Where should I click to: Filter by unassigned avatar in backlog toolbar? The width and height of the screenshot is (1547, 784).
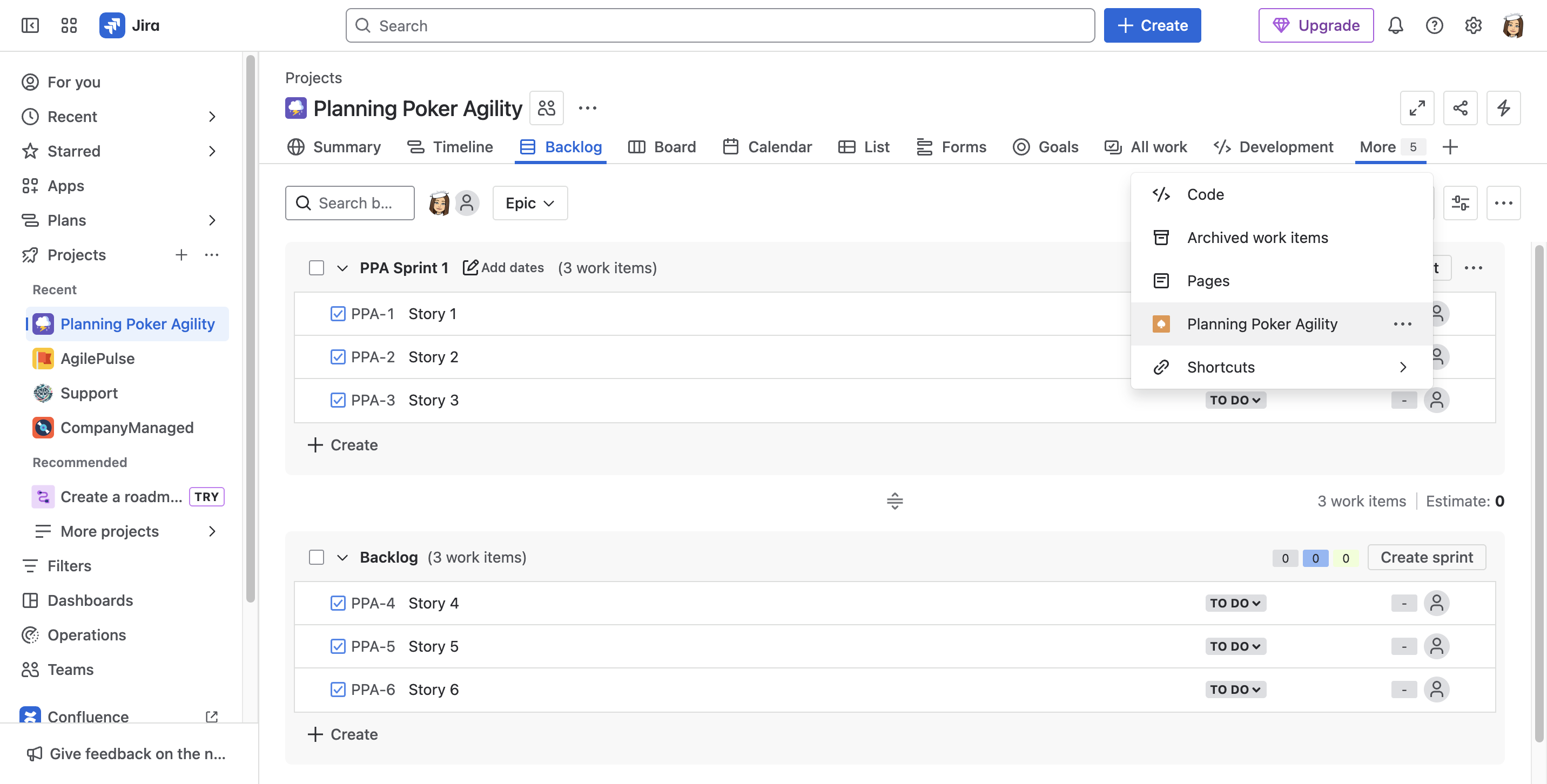click(467, 203)
